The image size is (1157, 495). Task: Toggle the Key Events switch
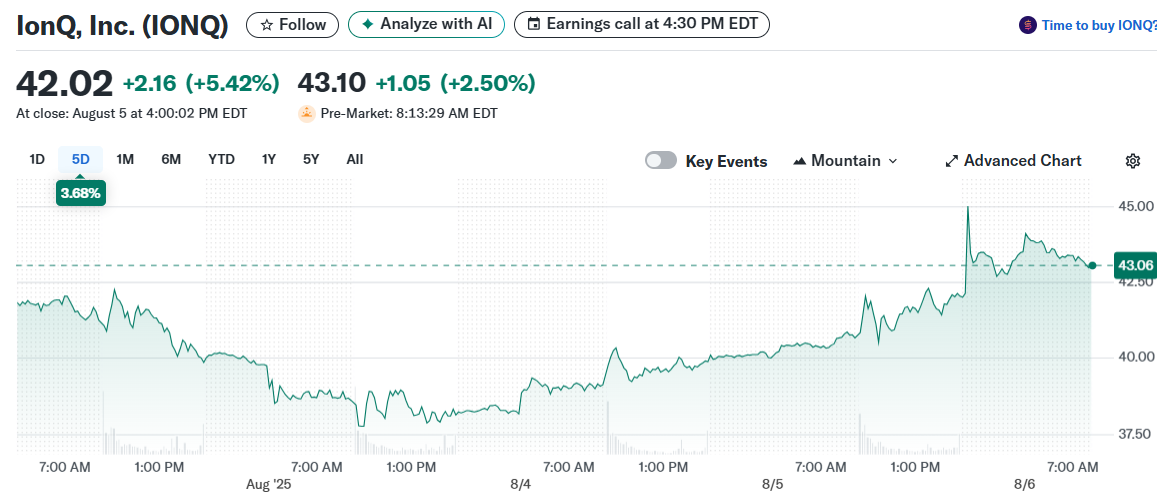tap(660, 161)
